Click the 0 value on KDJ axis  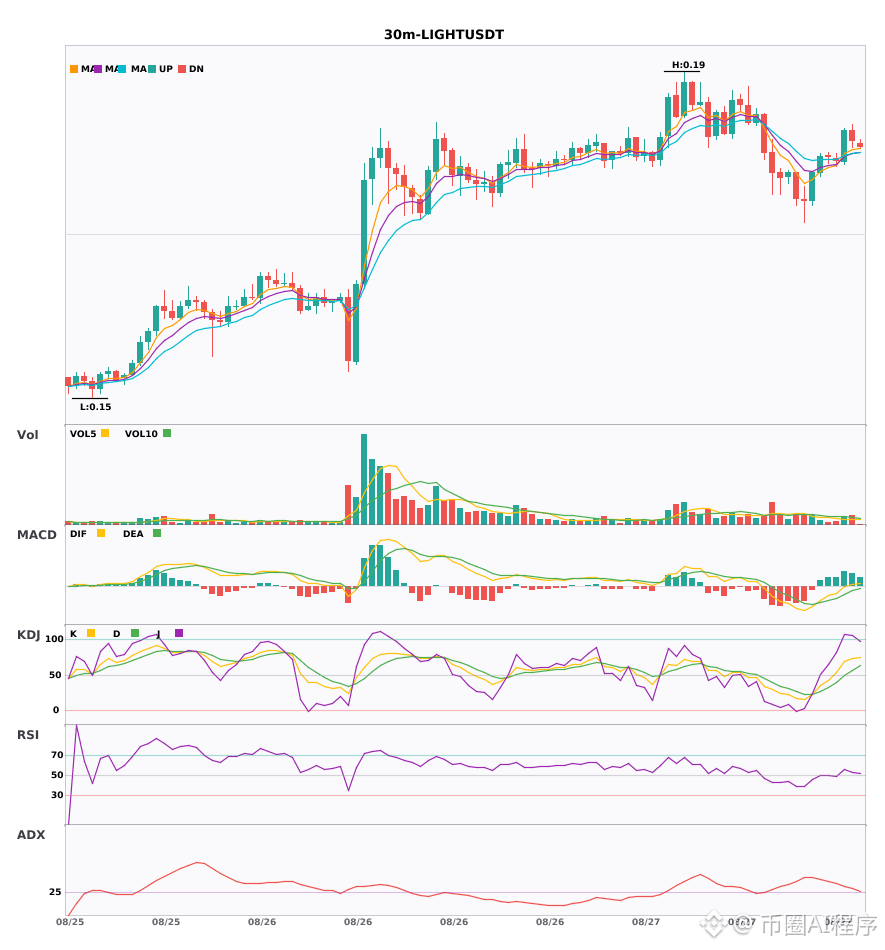[x=56, y=710]
